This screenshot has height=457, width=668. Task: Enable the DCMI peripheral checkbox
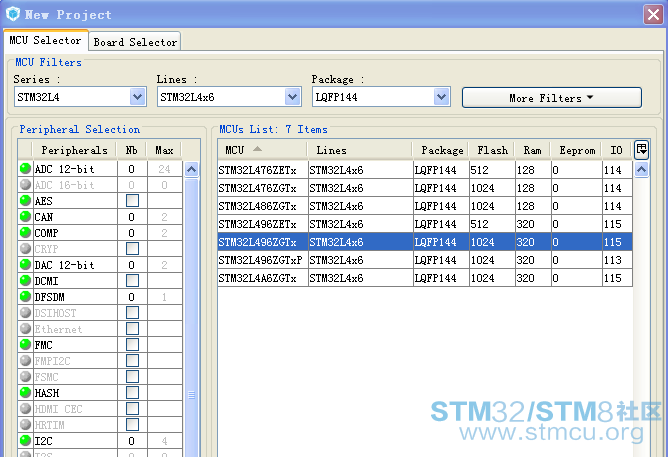(132, 281)
